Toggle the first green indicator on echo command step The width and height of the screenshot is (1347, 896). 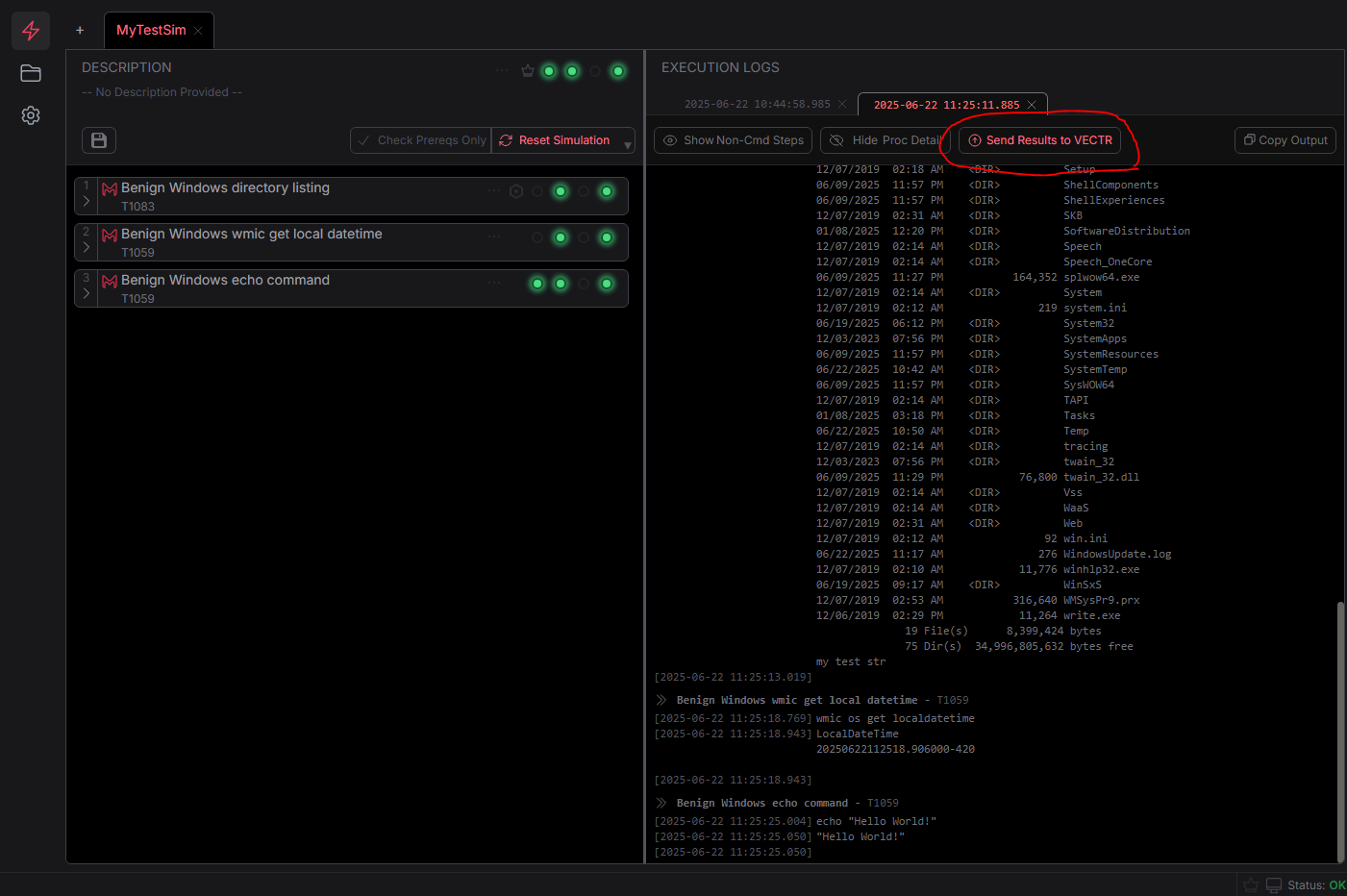pyautogui.click(x=536, y=284)
